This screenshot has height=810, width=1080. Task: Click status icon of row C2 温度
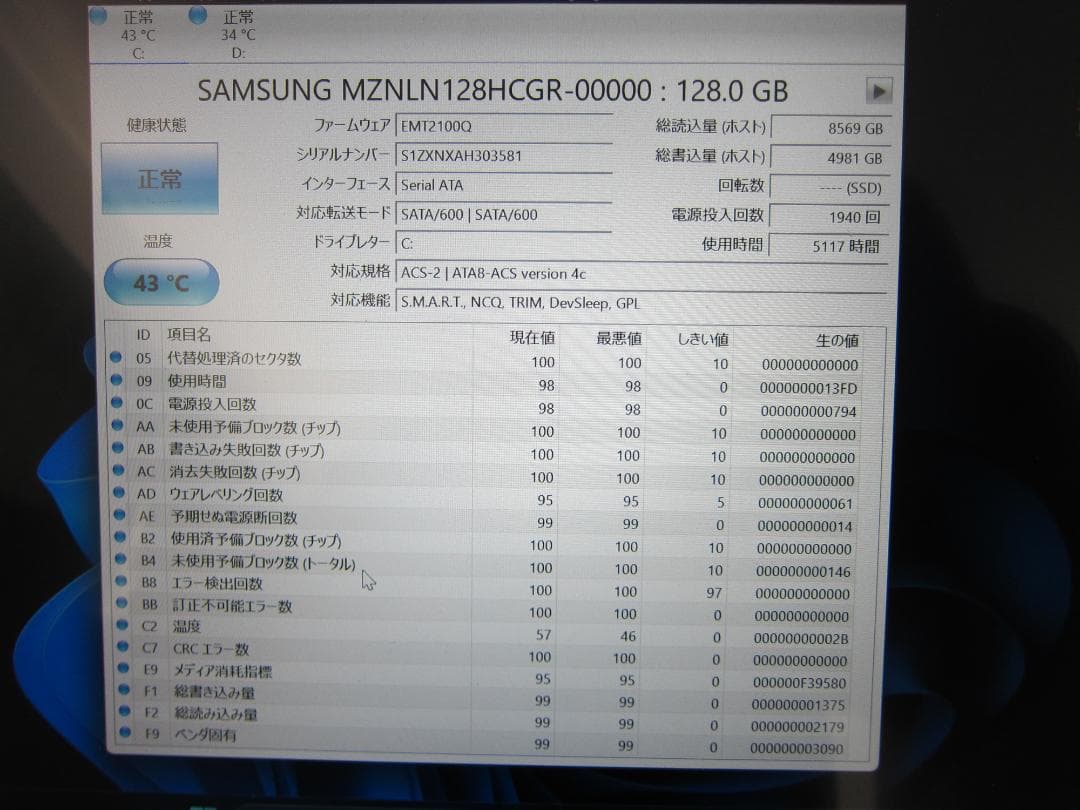pos(123,625)
